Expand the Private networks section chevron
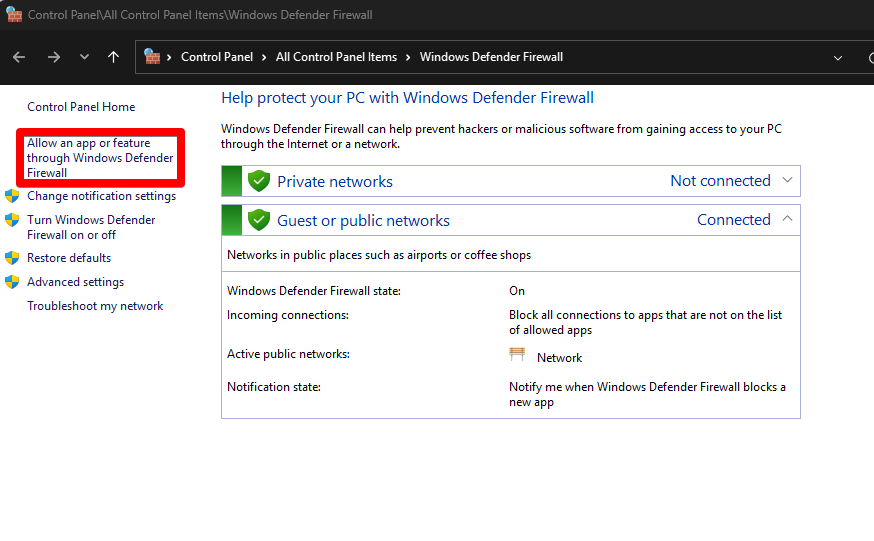Viewport: 874px width, 541px height. 787,181
